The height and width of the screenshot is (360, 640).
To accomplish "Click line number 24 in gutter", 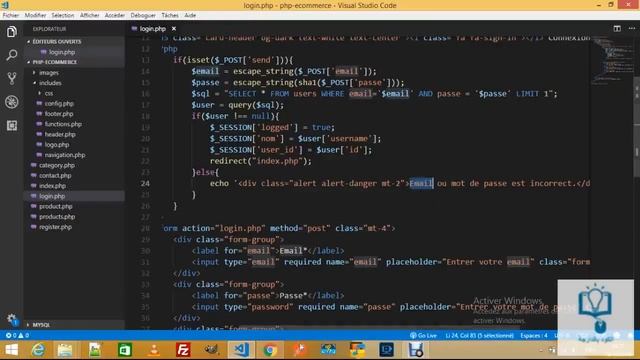I will pyautogui.click(x=145, y=183).
